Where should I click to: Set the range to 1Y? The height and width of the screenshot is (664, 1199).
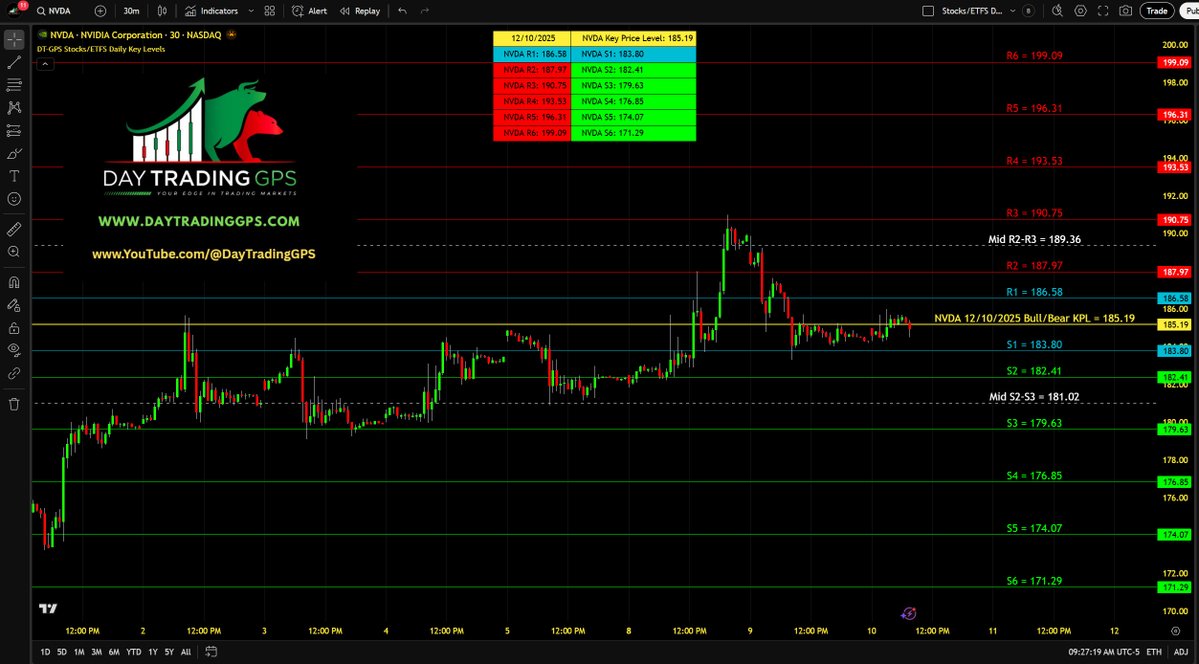pos(153,652)
